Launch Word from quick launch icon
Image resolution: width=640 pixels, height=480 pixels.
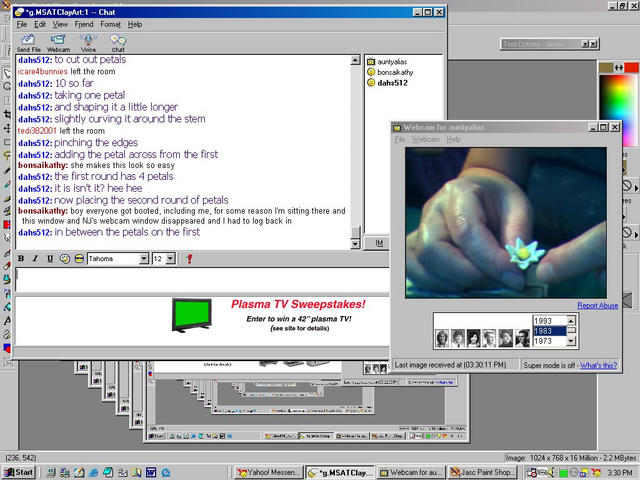[x=151, y=473]
